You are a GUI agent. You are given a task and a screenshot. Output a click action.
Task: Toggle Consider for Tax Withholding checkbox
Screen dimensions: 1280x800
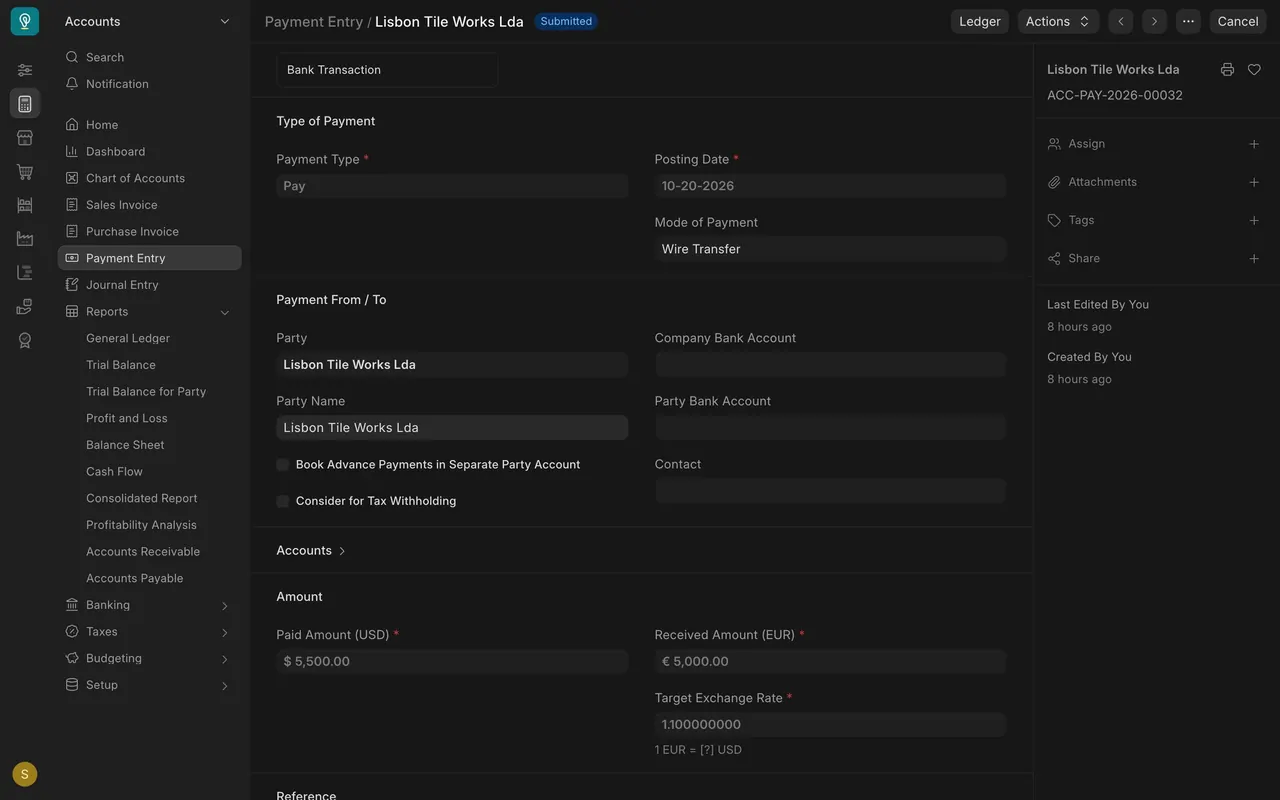tap(283, 501)
